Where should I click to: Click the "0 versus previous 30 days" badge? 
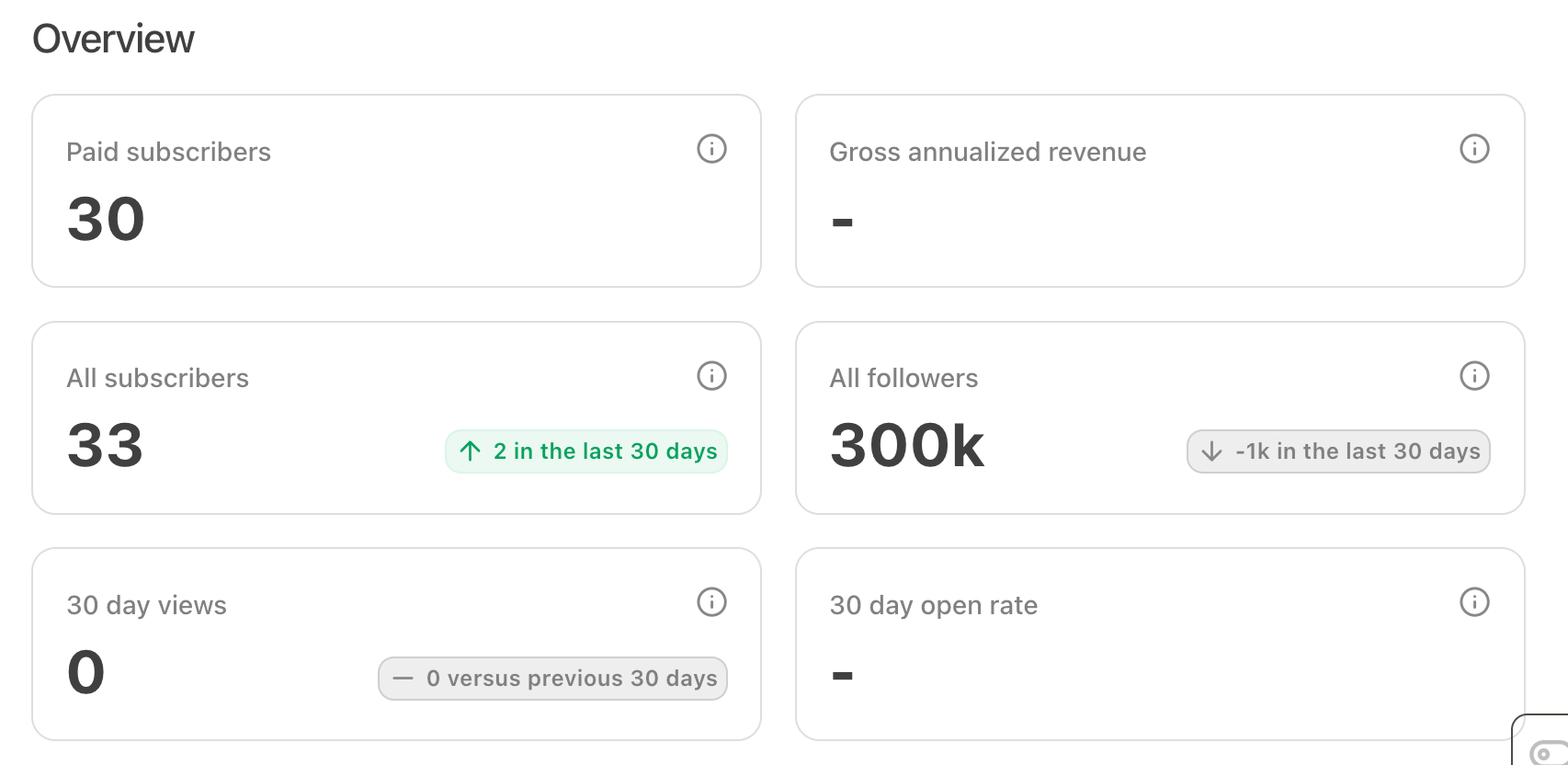point(552,679)
